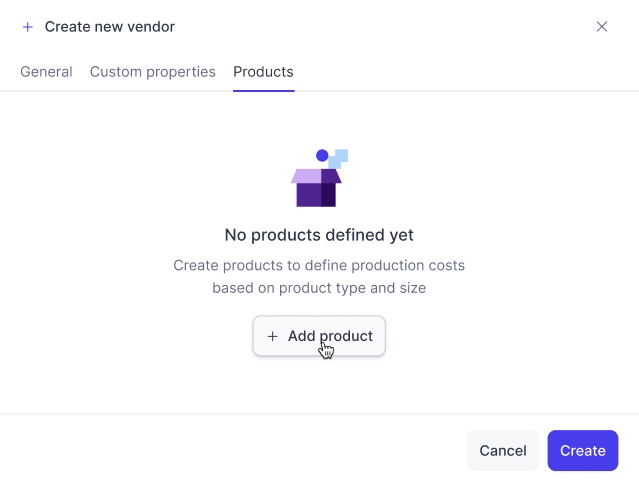Click the plus icon beside the dialog title
Screen dimensions: 639x482
tap(28, 27)
